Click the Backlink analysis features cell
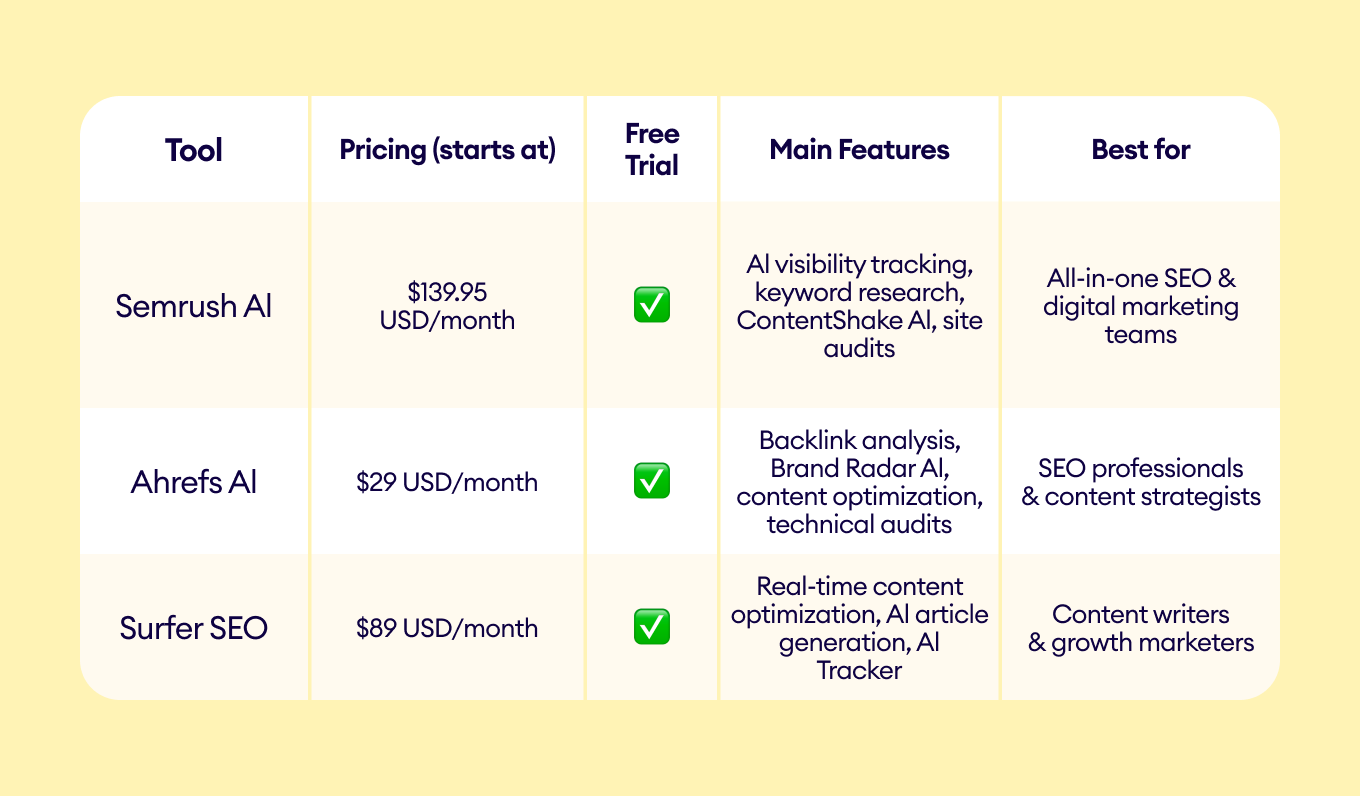Screen dimensions: 1360x796 coord(859,482)
